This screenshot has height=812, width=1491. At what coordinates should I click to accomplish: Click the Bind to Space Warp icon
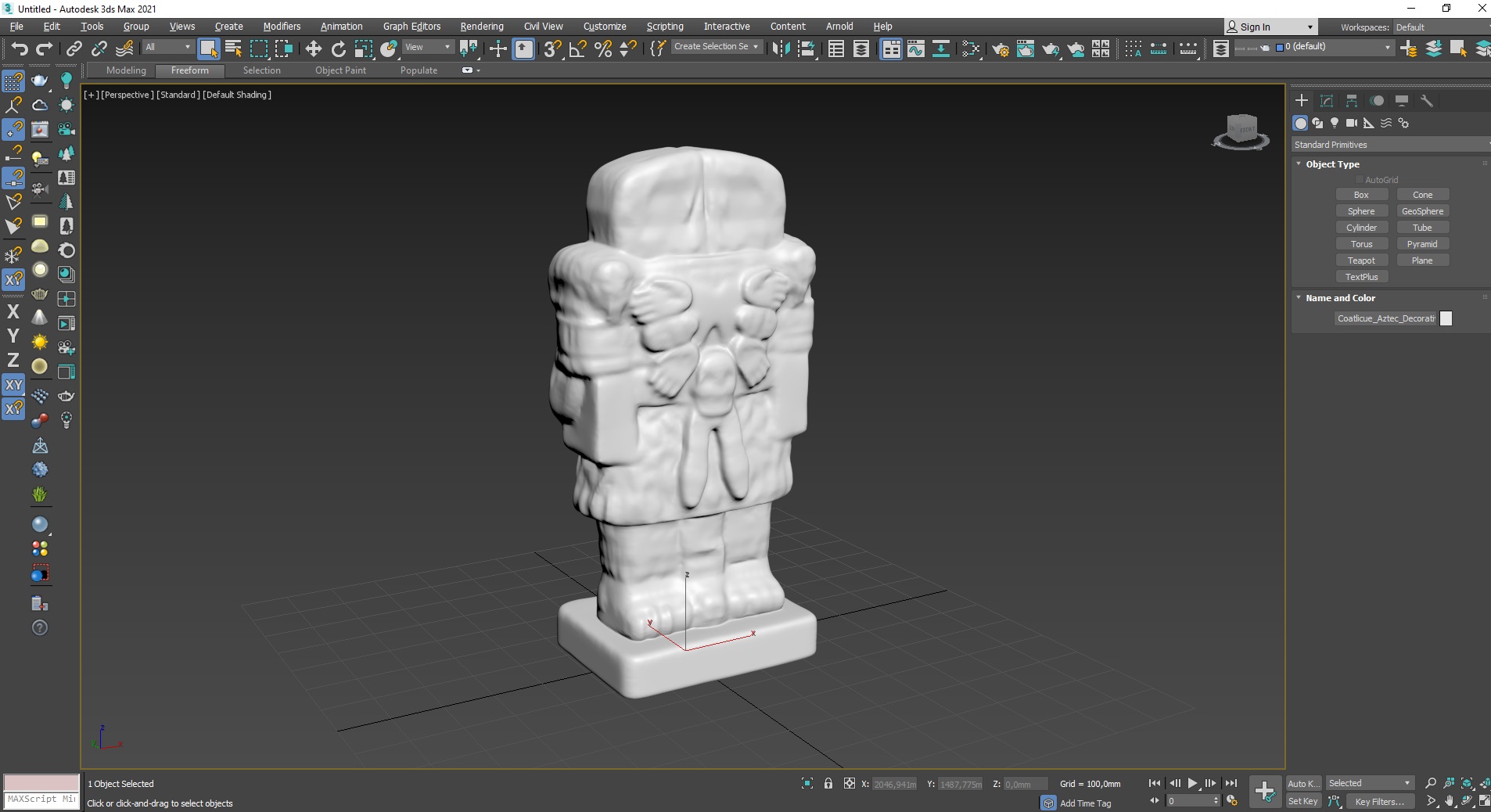pyautogui.click(x=124, y=49)
